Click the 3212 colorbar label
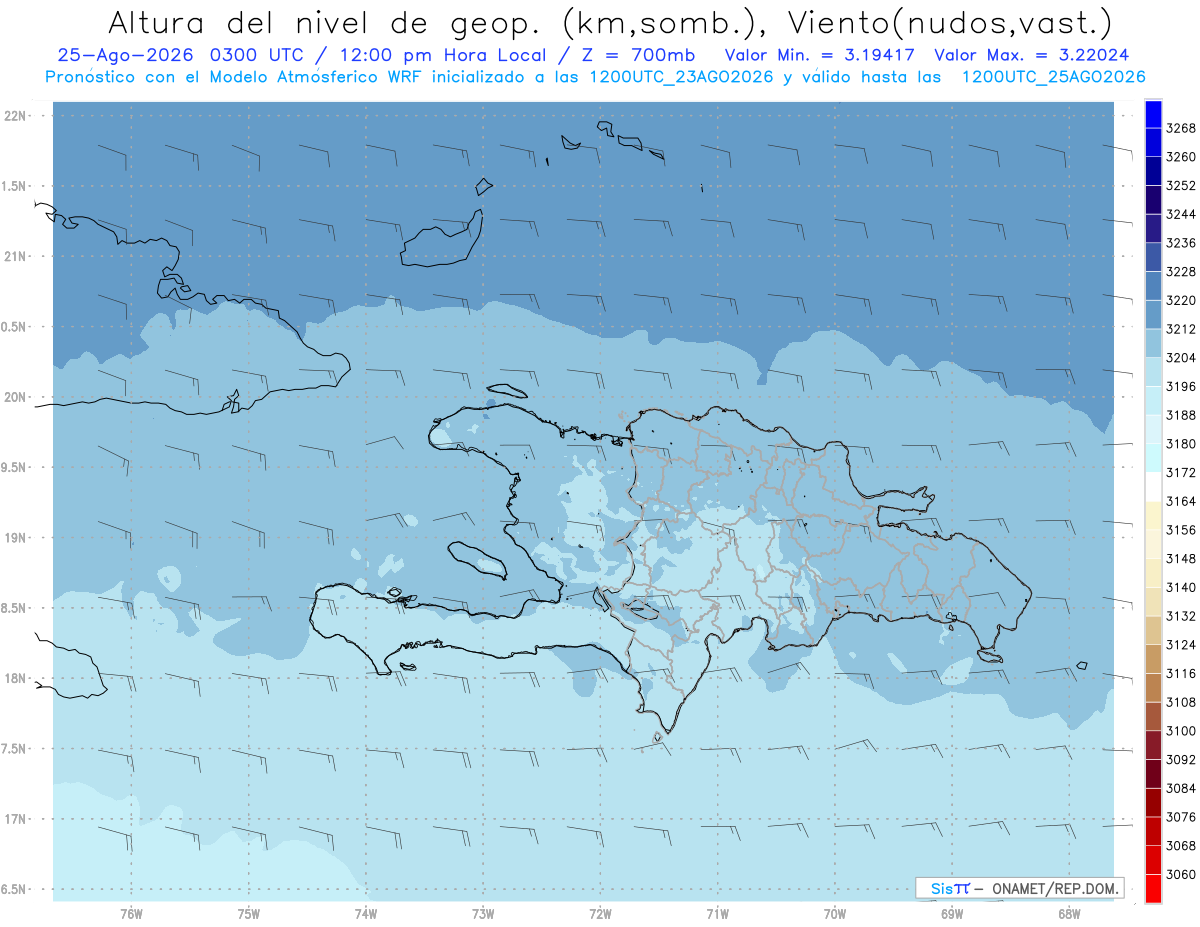This screenshot has width=1200, height=927. (x=1180, y=329)
